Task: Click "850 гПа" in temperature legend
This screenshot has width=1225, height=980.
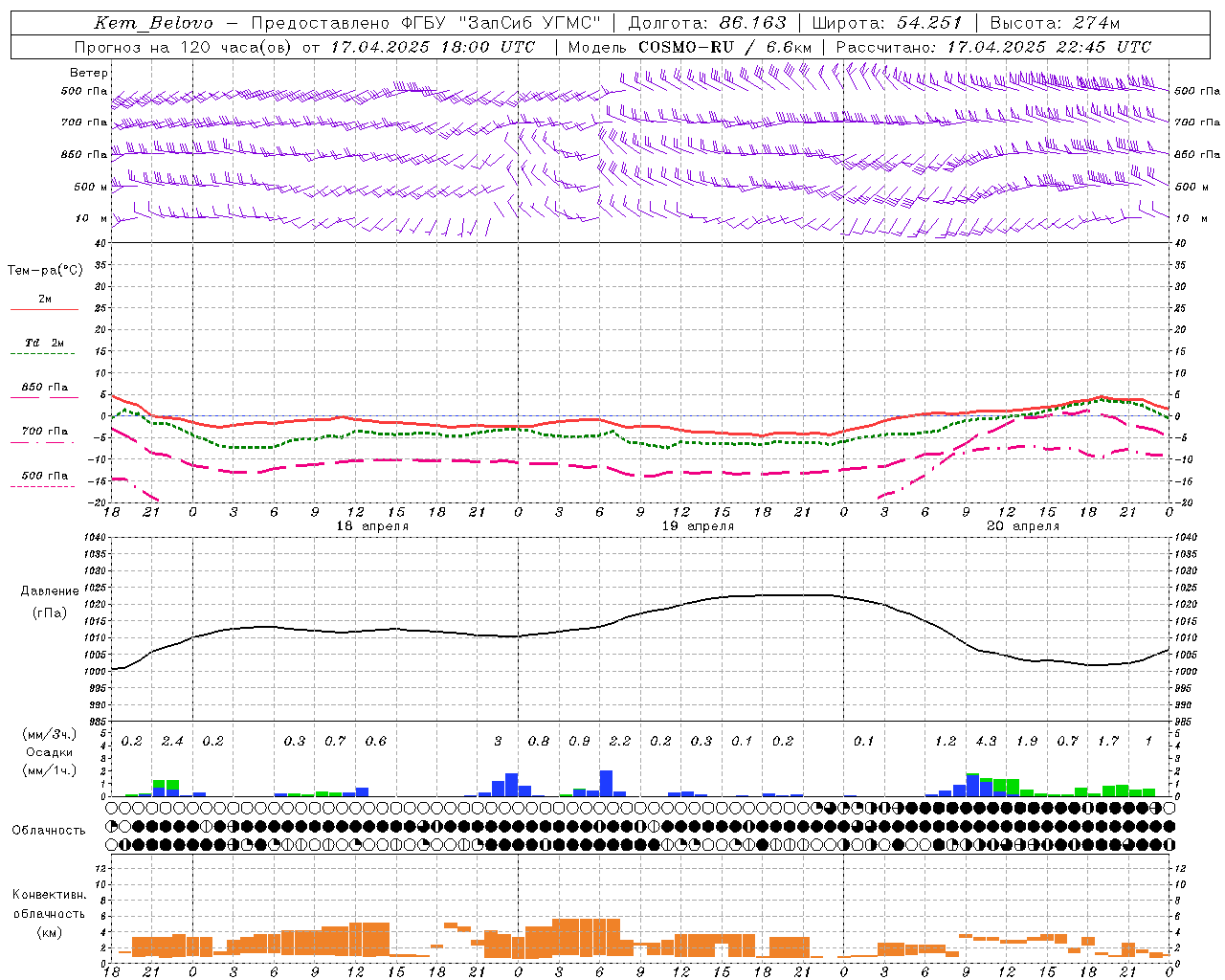Action: click(45, 388)
